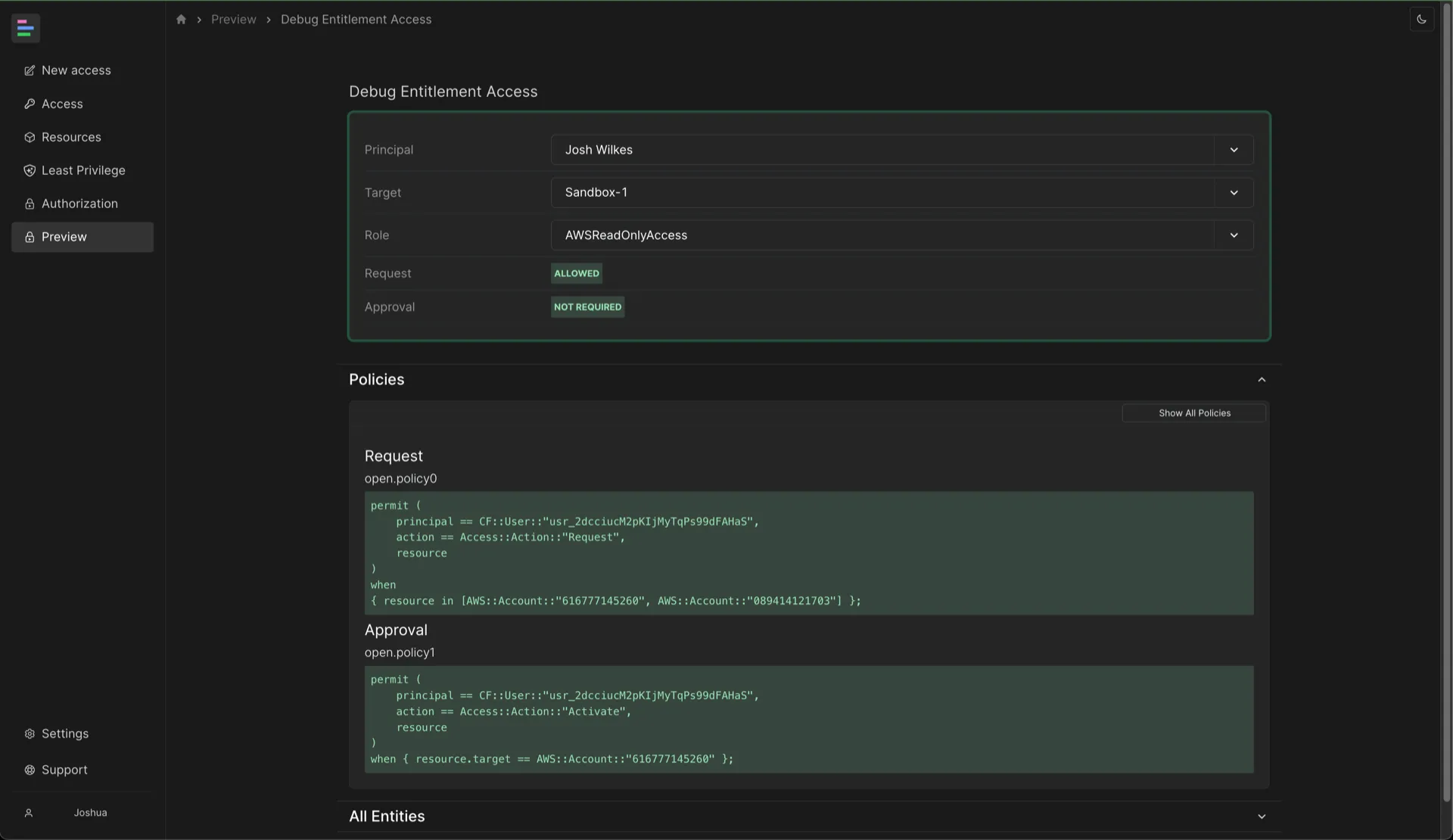Open the Principal dropdown arrow
The height and width of the screenshot is (840, 1453).
click(1234, 150)
